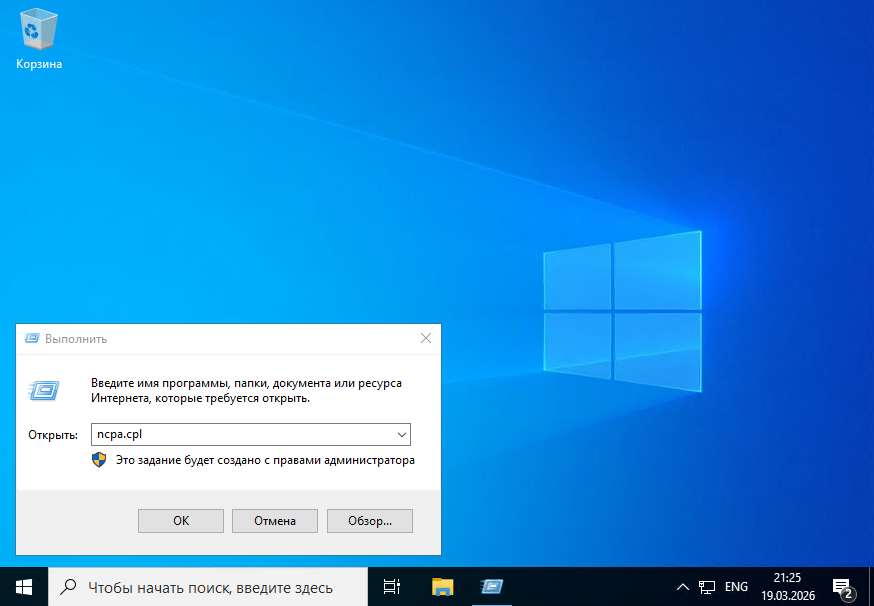Open the Корзина desktop icon
The width and height of the screenshot is (874, 606).
point(39,38)
